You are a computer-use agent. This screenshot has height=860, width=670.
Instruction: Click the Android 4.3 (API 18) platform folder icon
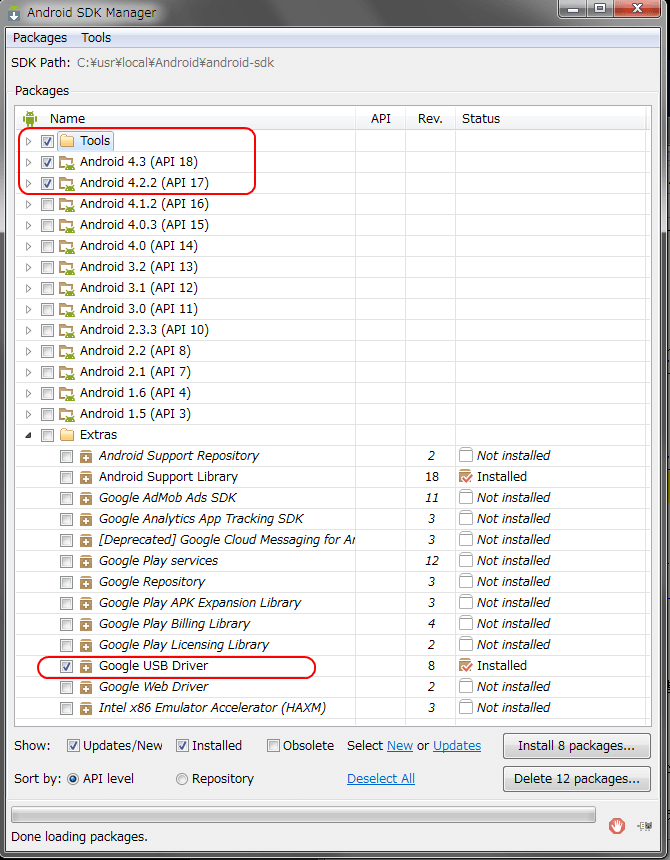pyautogui.click(x=67, y=162)
